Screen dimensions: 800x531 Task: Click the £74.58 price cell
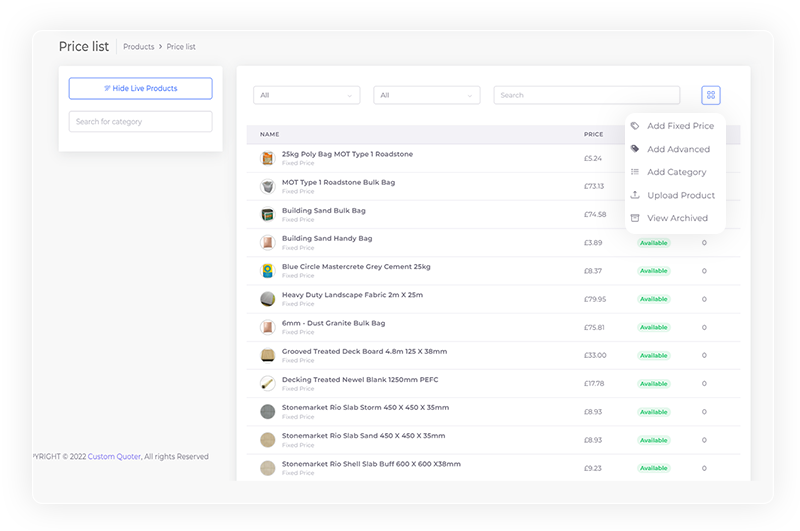pyautogui.click(x=595, y=214)
